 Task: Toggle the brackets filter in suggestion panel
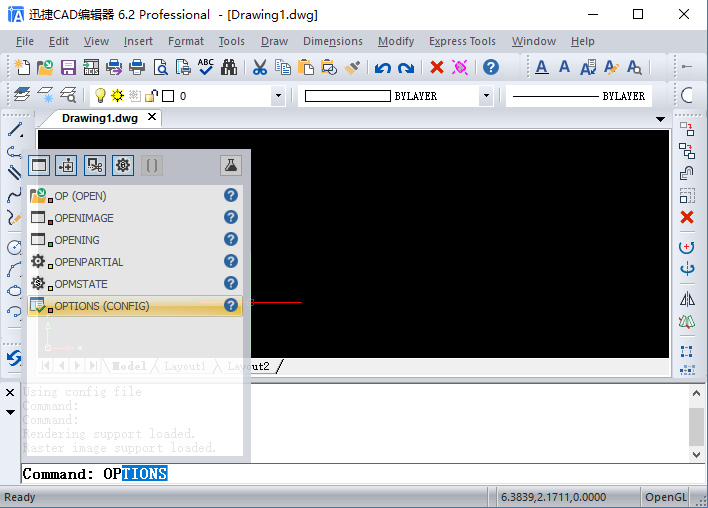[152, 165]
